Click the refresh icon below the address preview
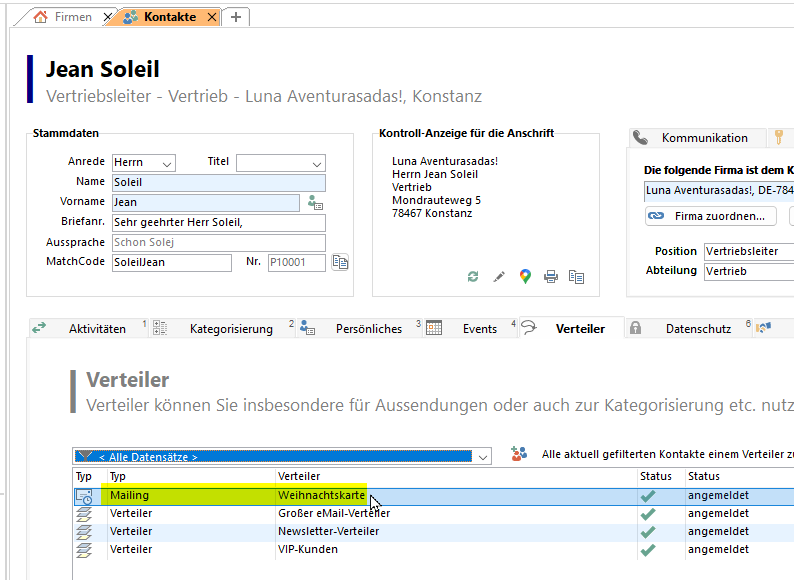Viewport: 794px width, 580px height. click(473, 277)
